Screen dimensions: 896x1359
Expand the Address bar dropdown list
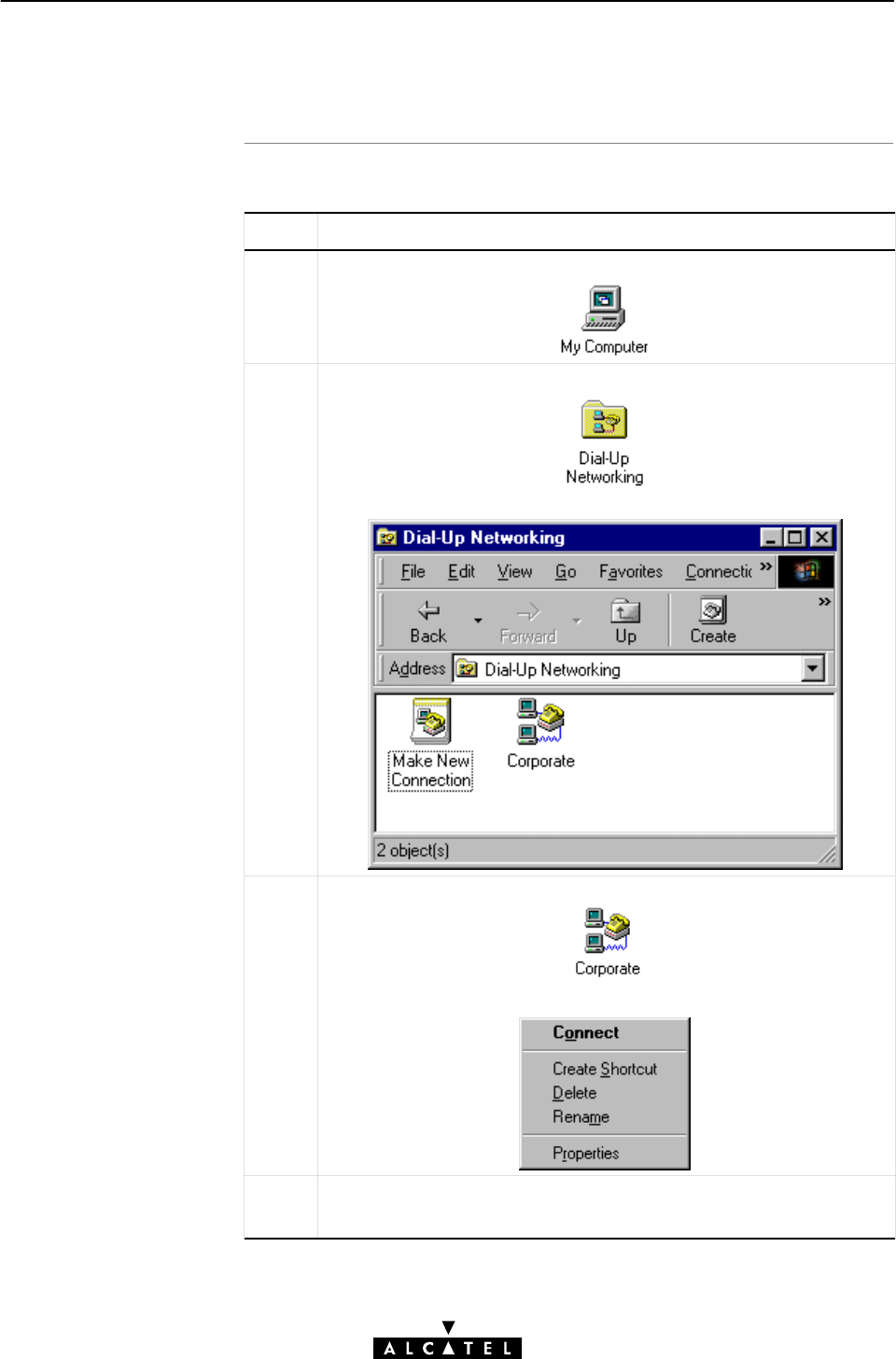point(813,668)
